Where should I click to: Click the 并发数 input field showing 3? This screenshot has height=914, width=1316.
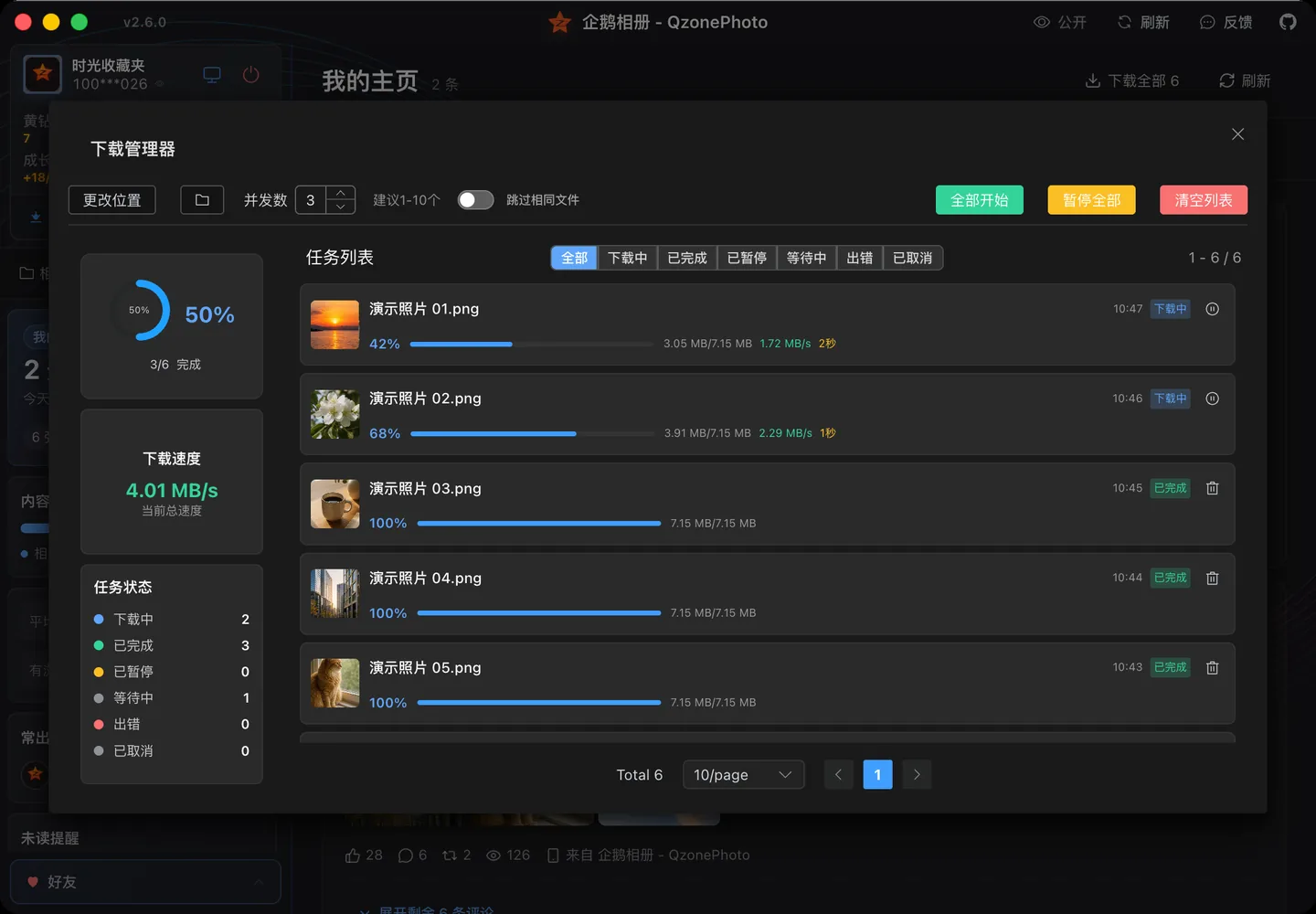(311, 200)
